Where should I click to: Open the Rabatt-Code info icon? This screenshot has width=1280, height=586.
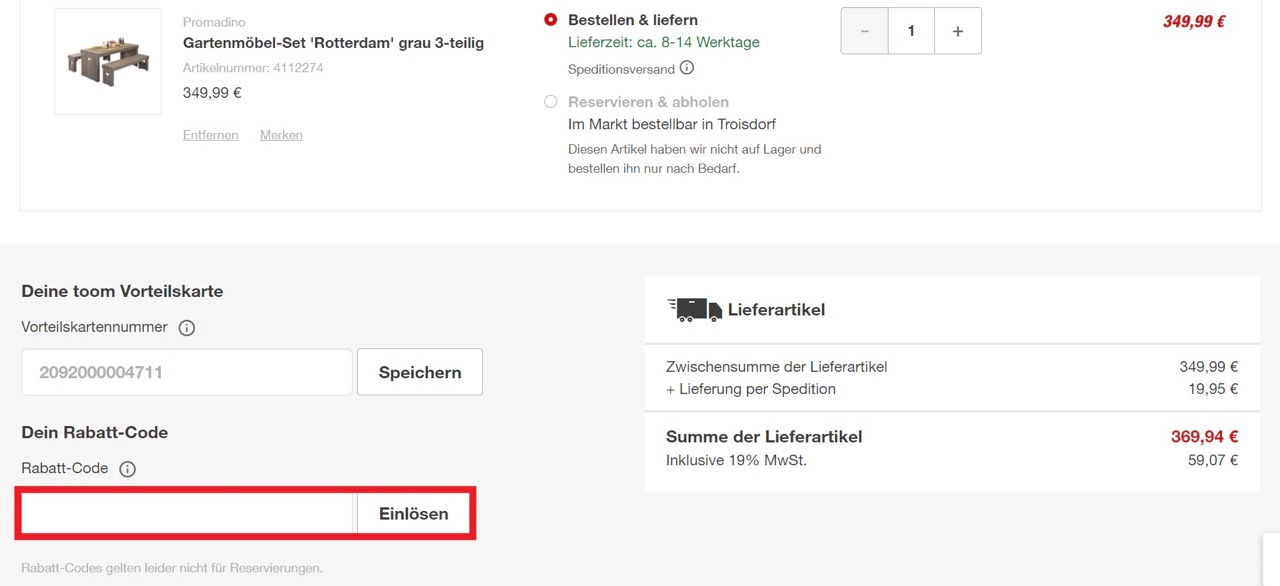tap(126, 468)
